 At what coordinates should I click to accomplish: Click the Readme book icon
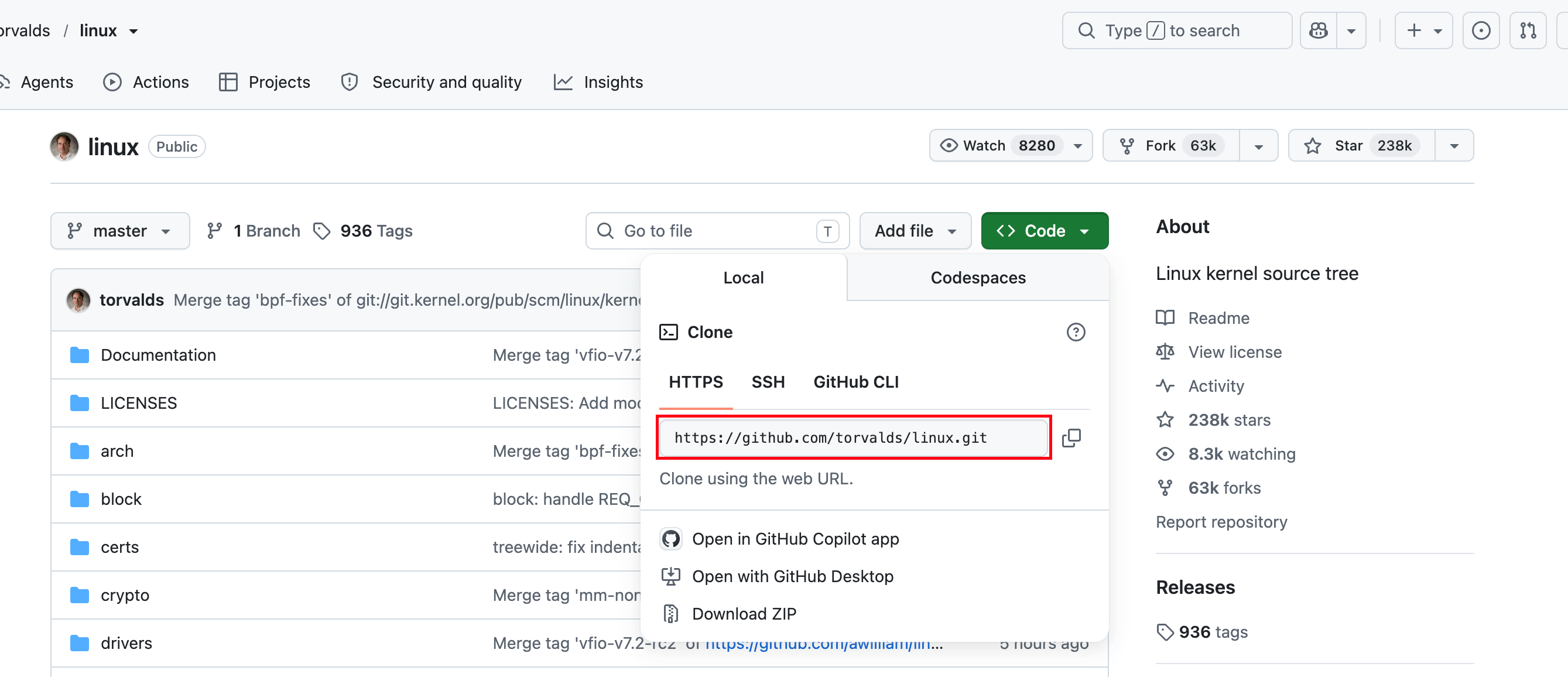coord(1165,318)
